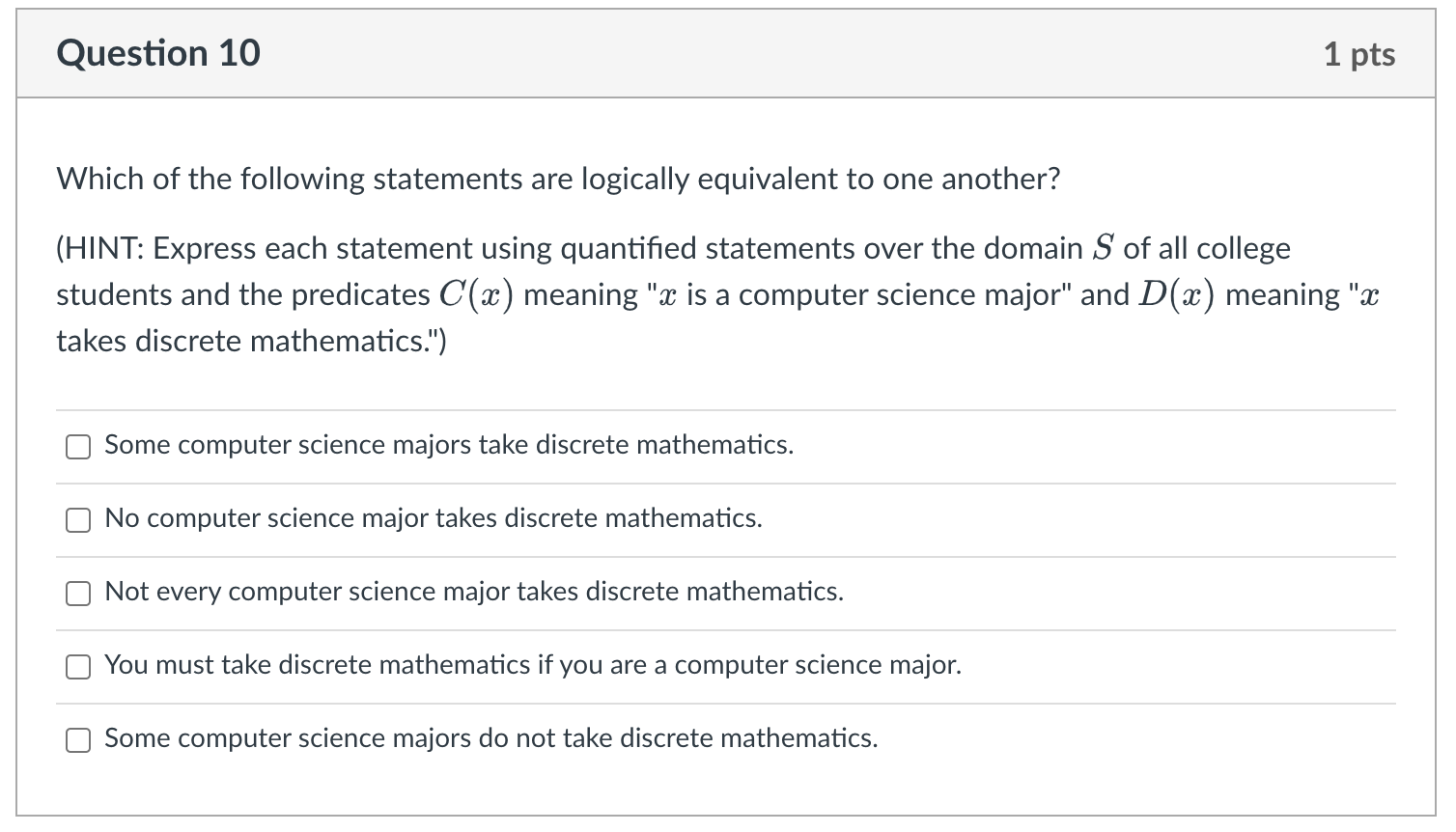This screenshot has height=832, width=1456.
Task: Select the third answer option's label text
Action: [472, 592]
